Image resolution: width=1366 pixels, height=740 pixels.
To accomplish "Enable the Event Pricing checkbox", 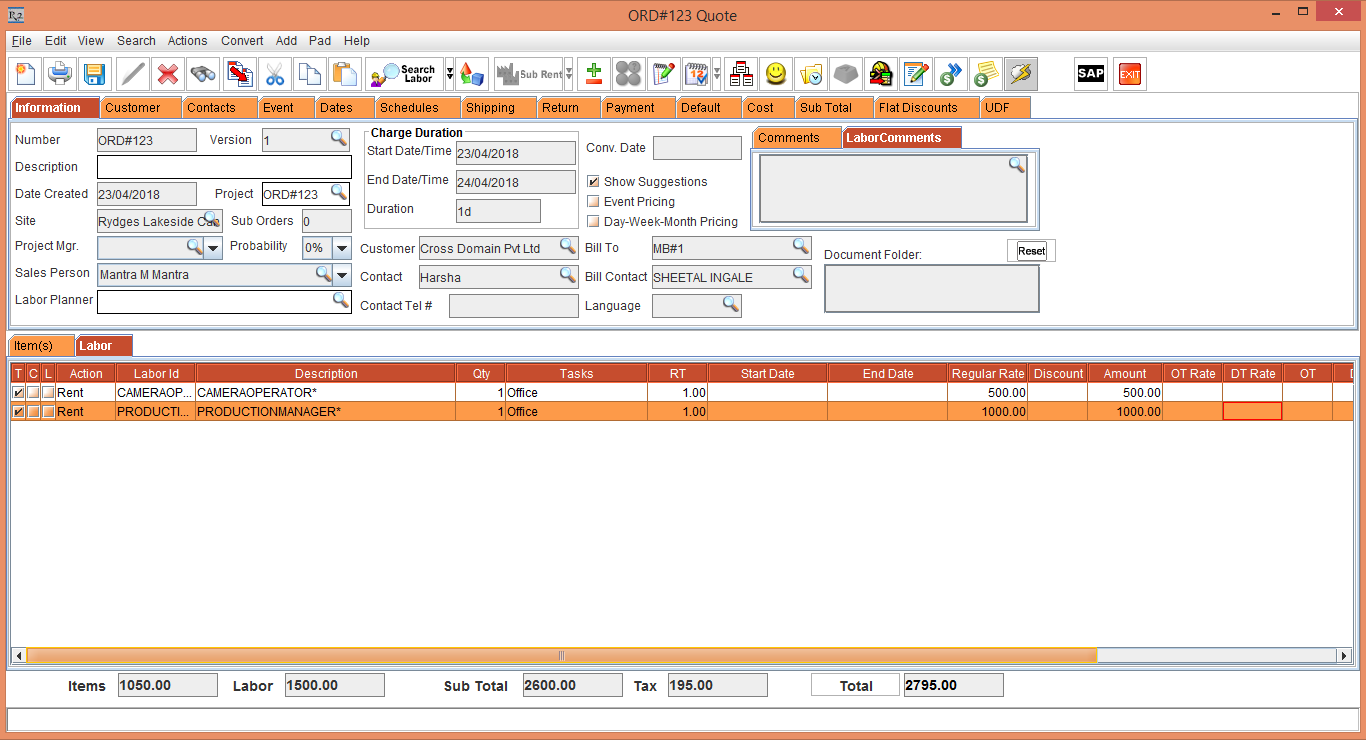I will [593, 202].
